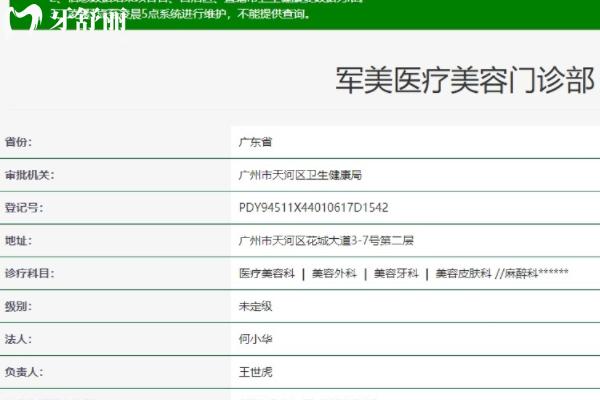600x400 pixels.
Task: Click the 负责人 label
Action: coord(24,372)
